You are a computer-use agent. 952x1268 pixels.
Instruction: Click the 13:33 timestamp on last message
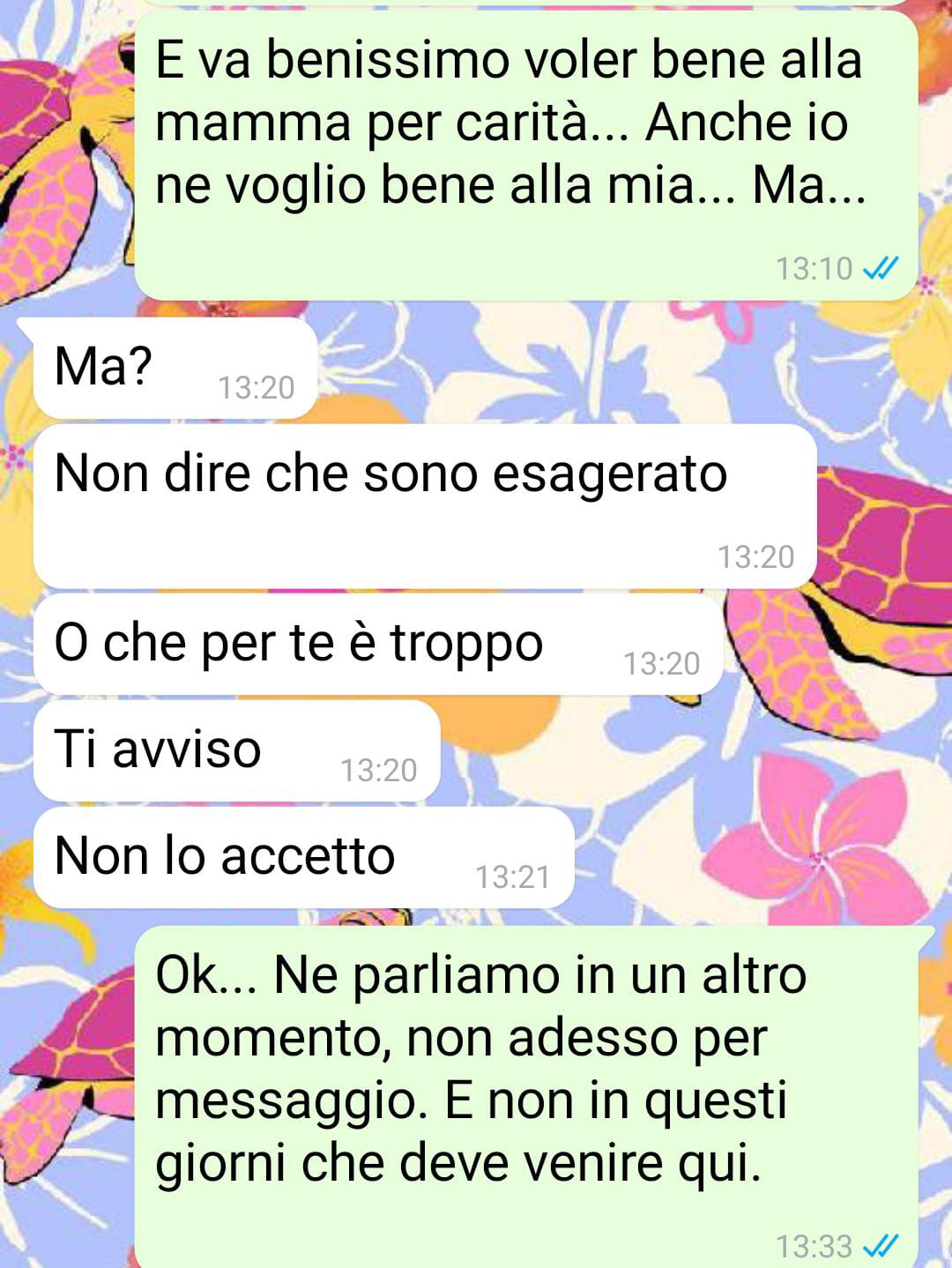pyautogui.click(x=814, y=1247)
